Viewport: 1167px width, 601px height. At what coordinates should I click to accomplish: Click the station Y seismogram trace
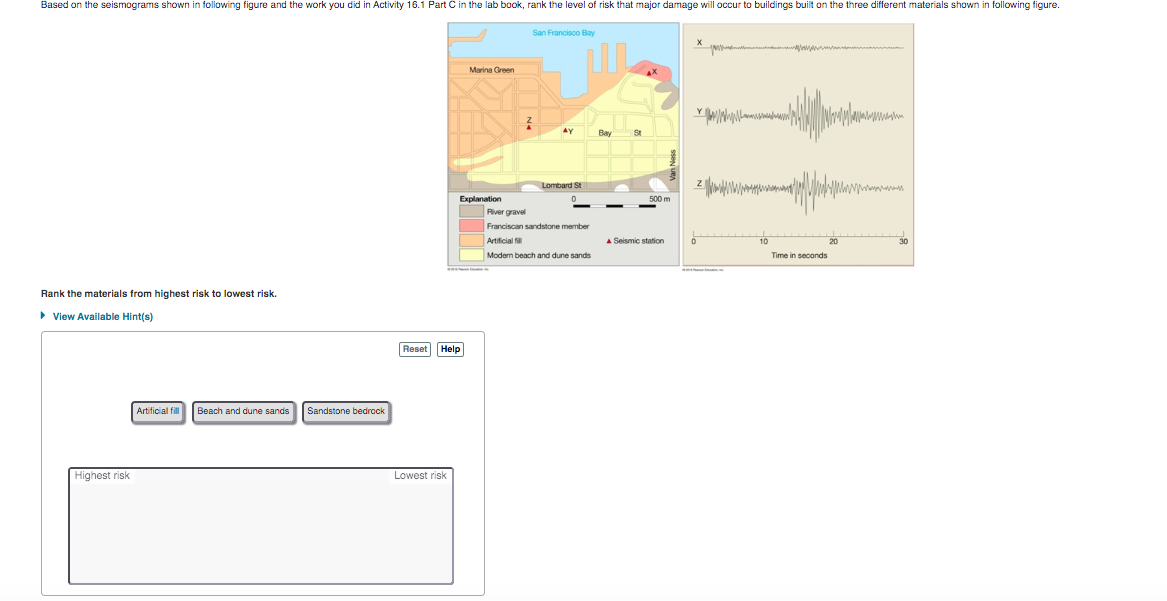coord(800,115)
